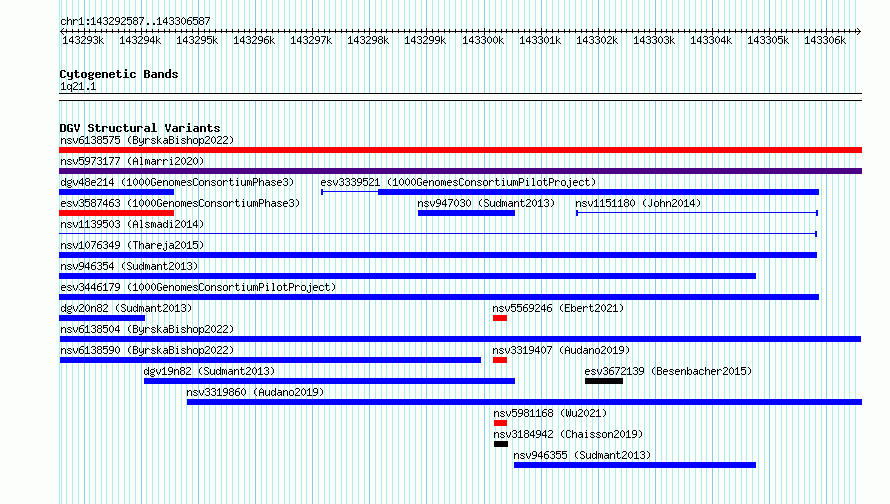Open the nsv5981168 (Wu2021) label
890x504 pixels.
550,413
